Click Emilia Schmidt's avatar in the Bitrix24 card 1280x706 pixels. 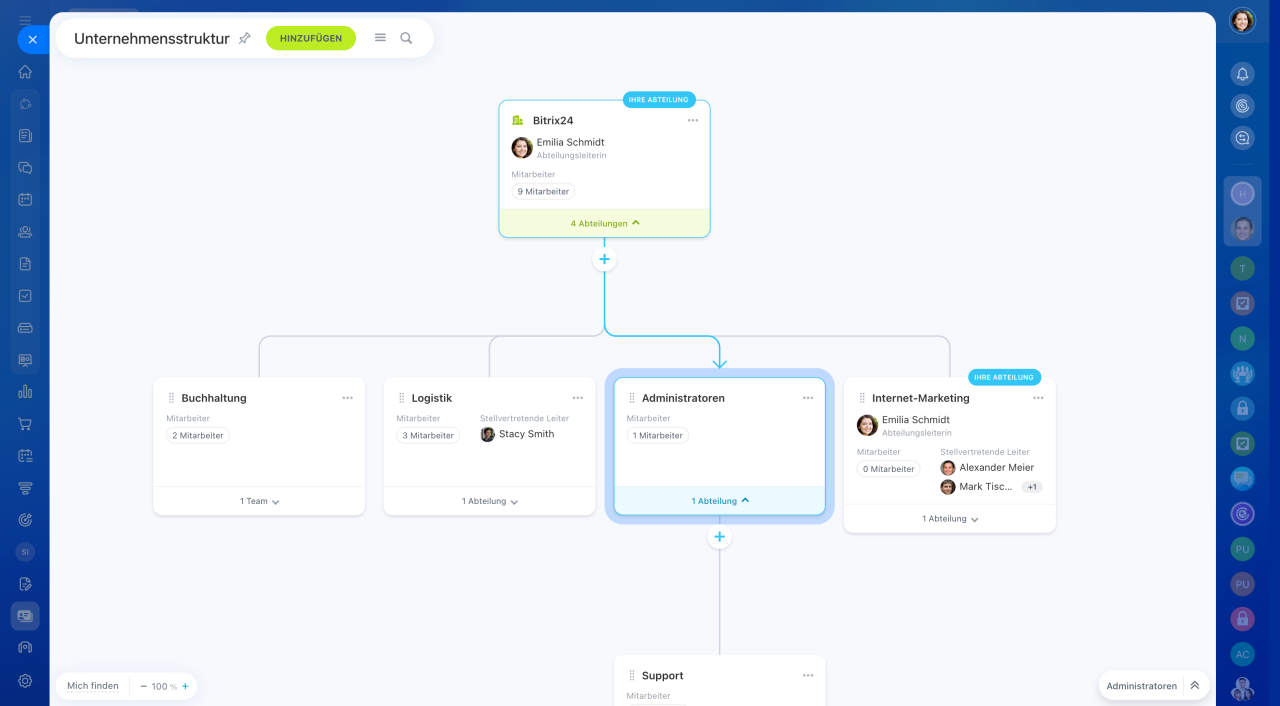(522, 148)
